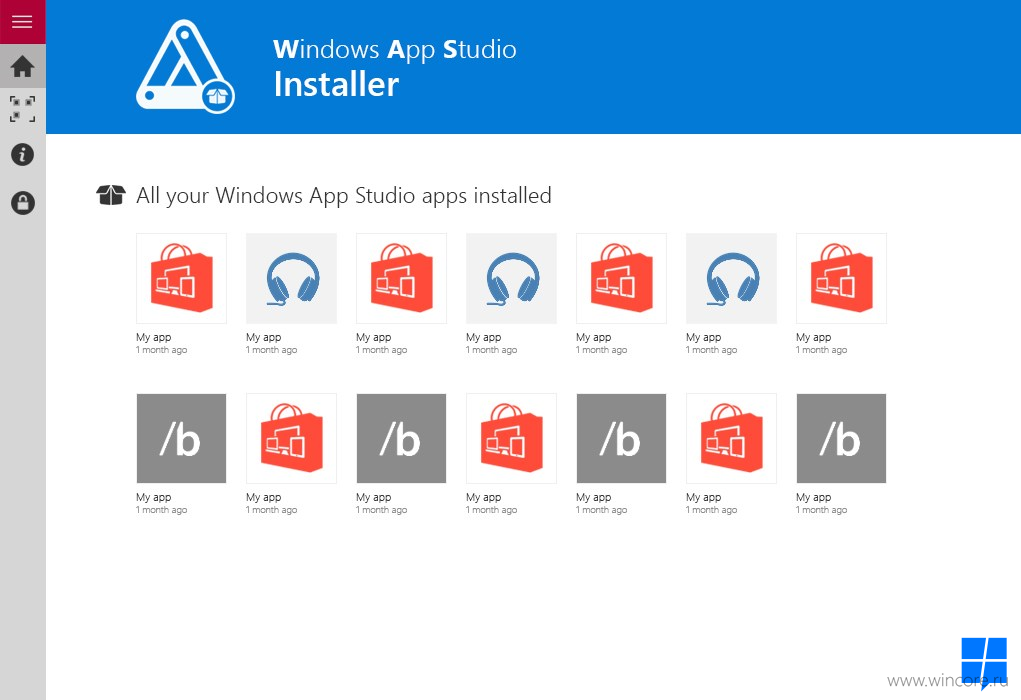Open the first red store bag app in bottom row
Viewport: 1021px width, 700px height.
click(x=291, y=438)
